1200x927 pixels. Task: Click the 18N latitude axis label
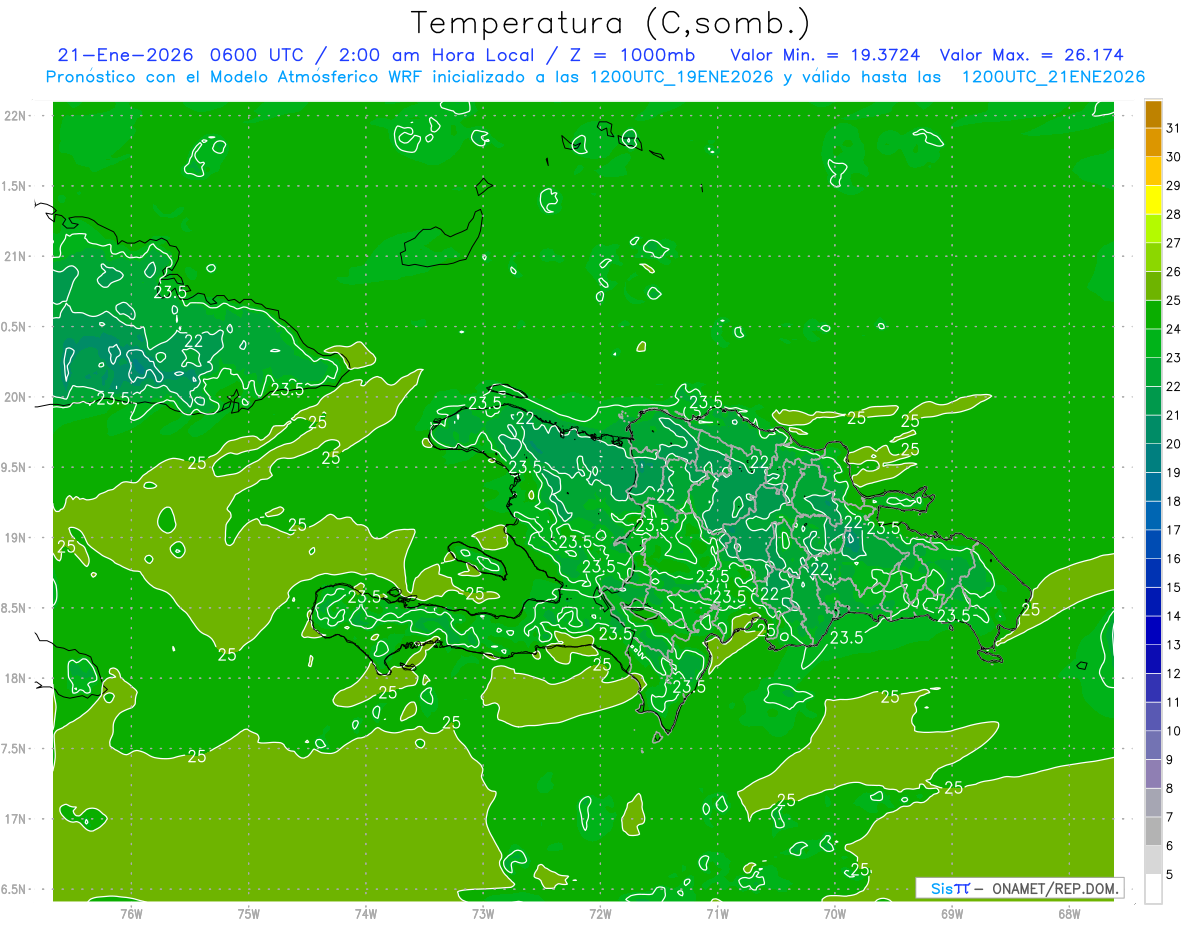click(16, 678)
